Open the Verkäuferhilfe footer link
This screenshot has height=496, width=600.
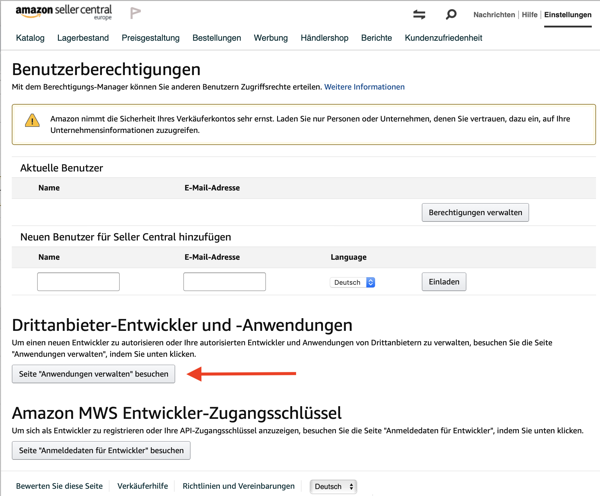tap(143, 486)
